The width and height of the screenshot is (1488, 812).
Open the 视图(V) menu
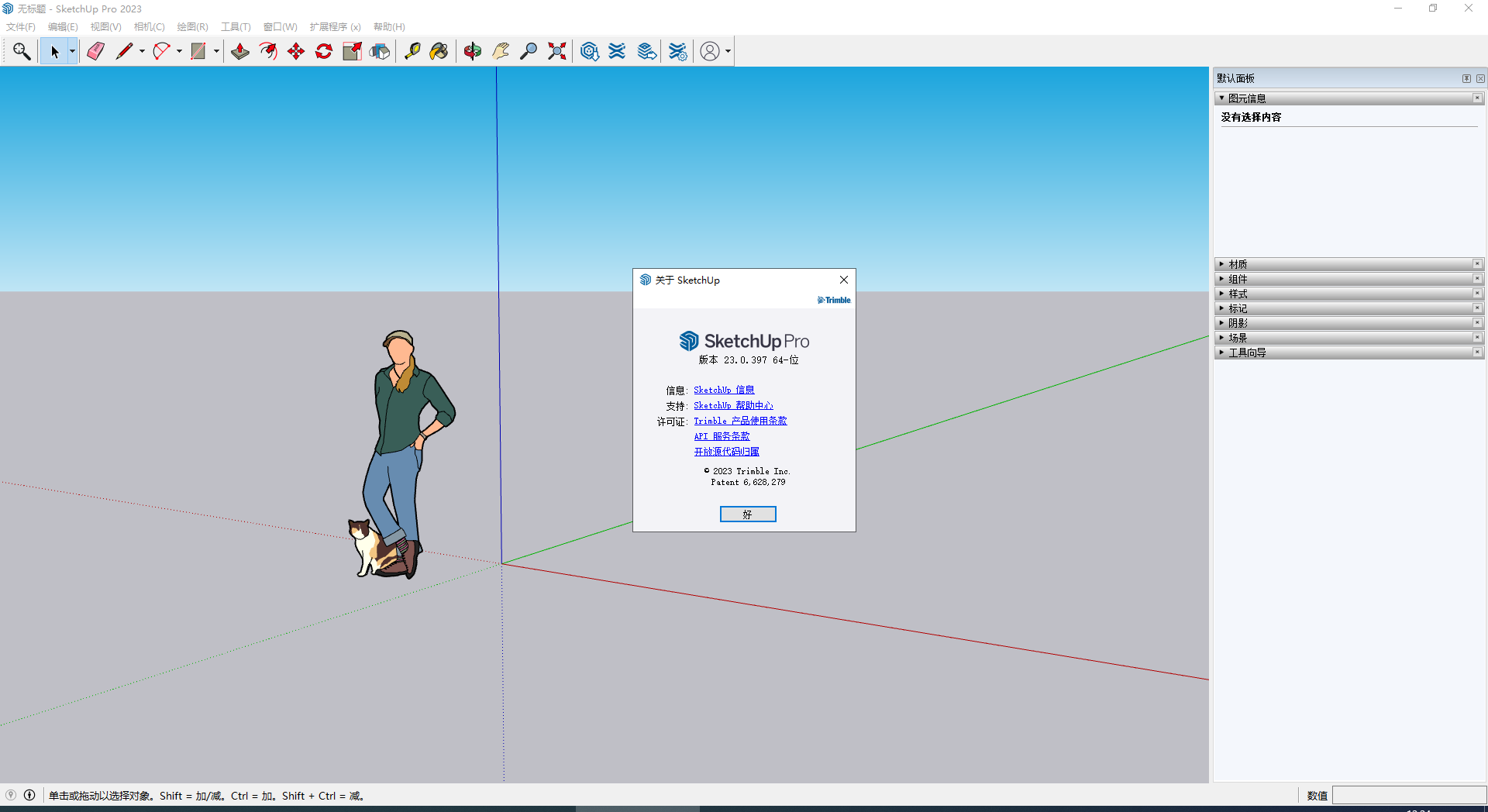point(105,27)
